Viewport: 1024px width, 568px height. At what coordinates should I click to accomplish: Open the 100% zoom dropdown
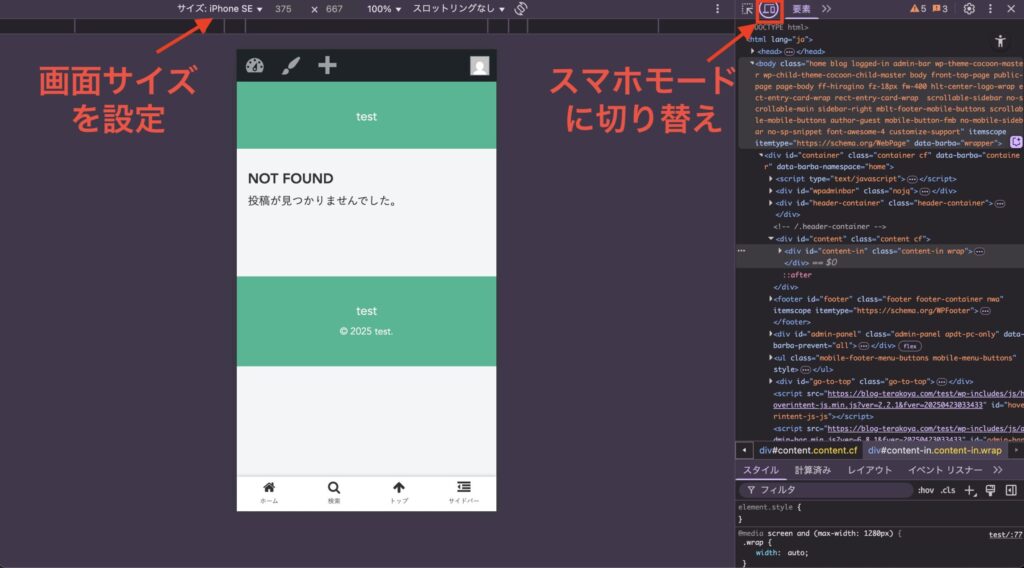384,8
